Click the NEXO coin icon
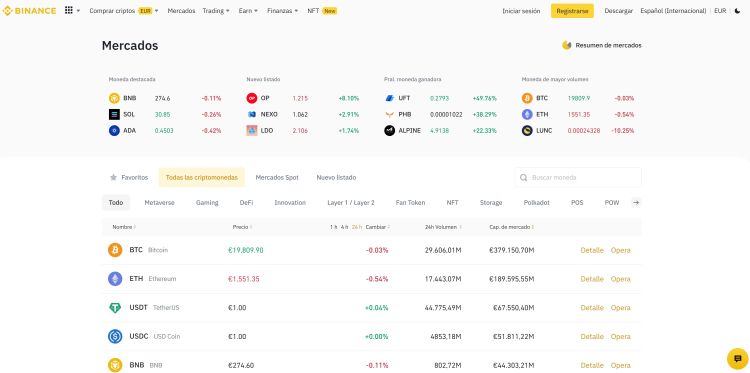Screen dimensions: 750x373 pos(252,114)
